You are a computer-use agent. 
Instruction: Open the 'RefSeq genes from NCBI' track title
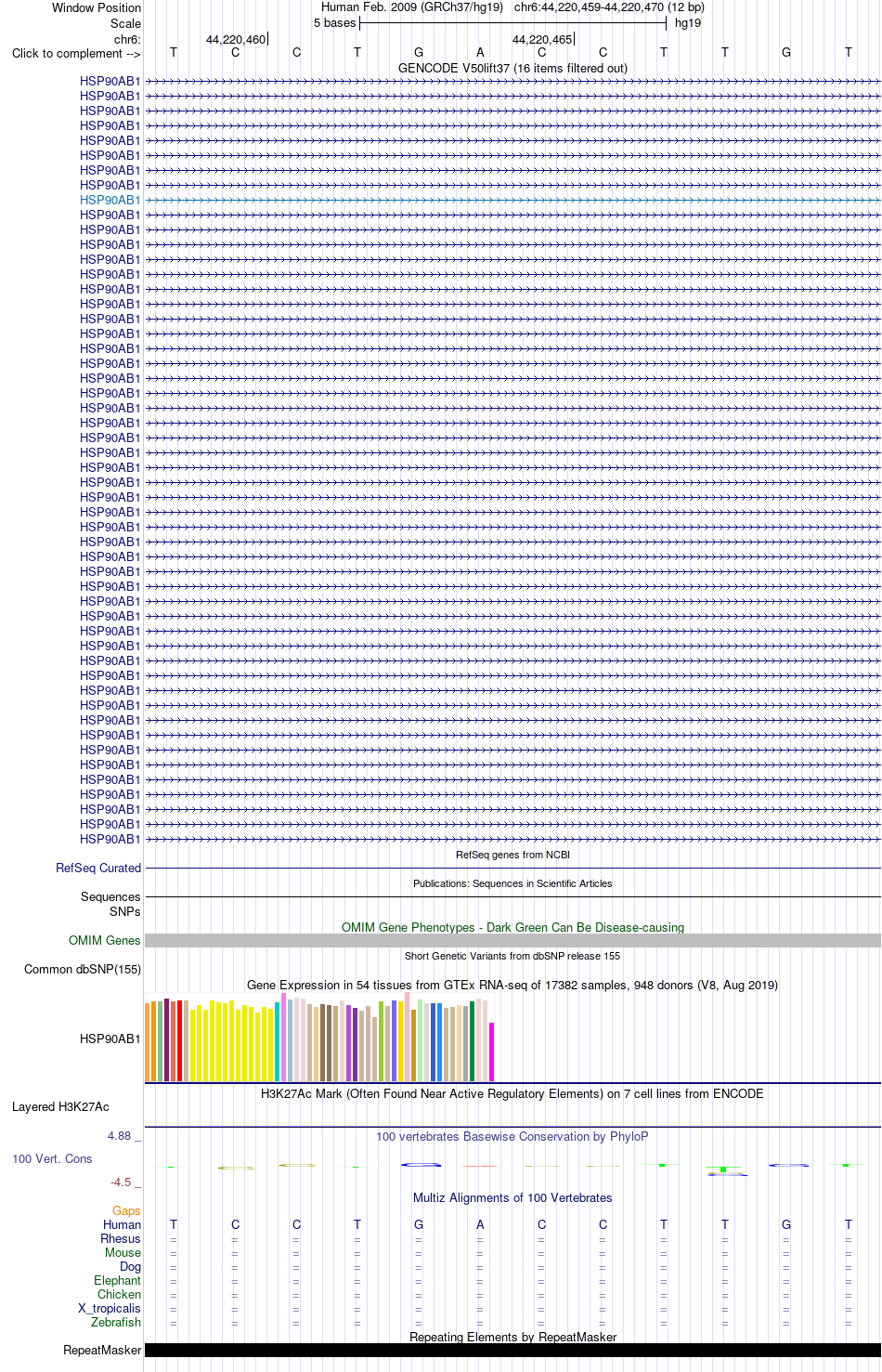tap(512, 855)
